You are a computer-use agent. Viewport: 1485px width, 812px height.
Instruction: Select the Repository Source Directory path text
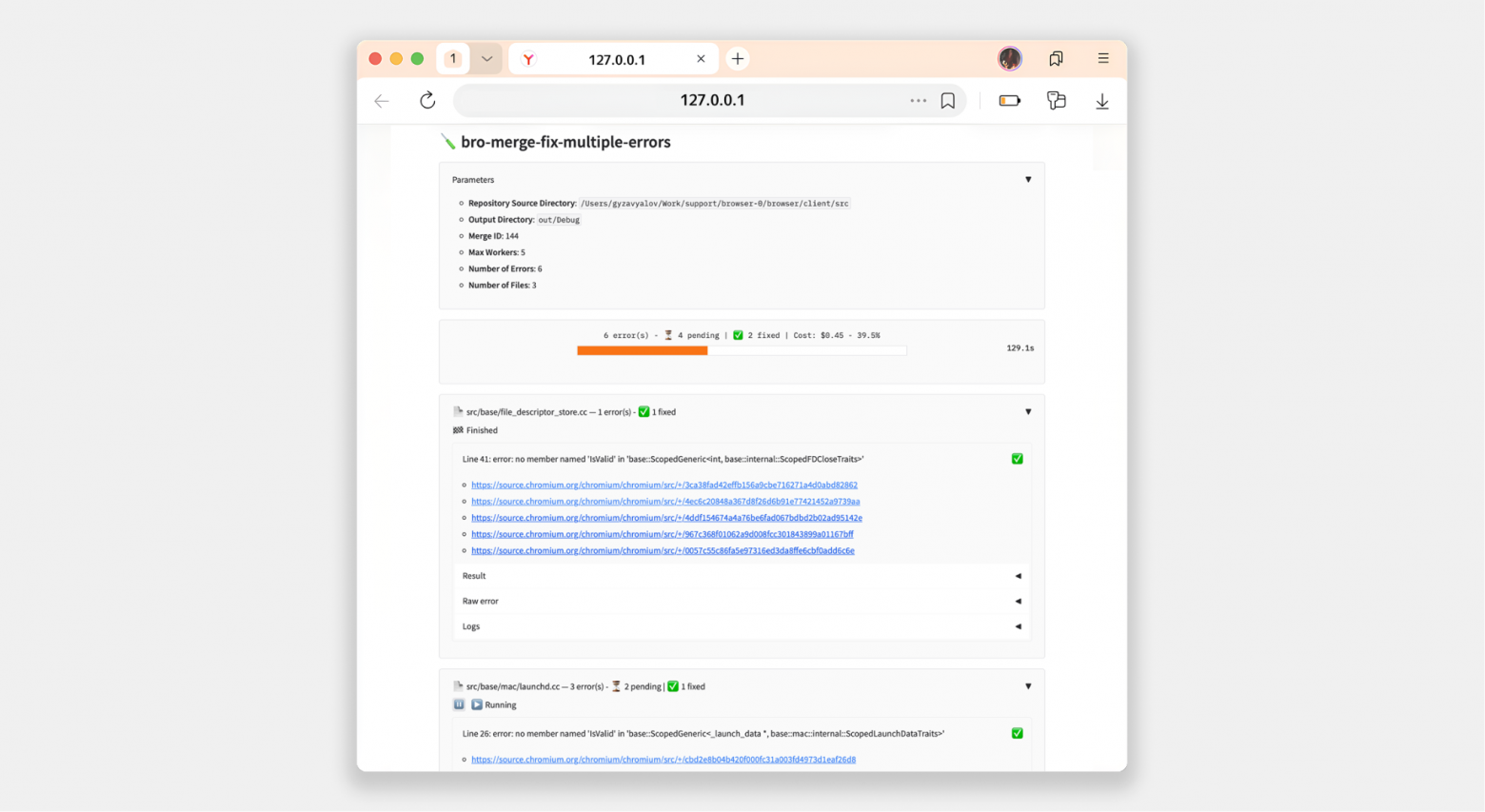click(x=715, y=203)
